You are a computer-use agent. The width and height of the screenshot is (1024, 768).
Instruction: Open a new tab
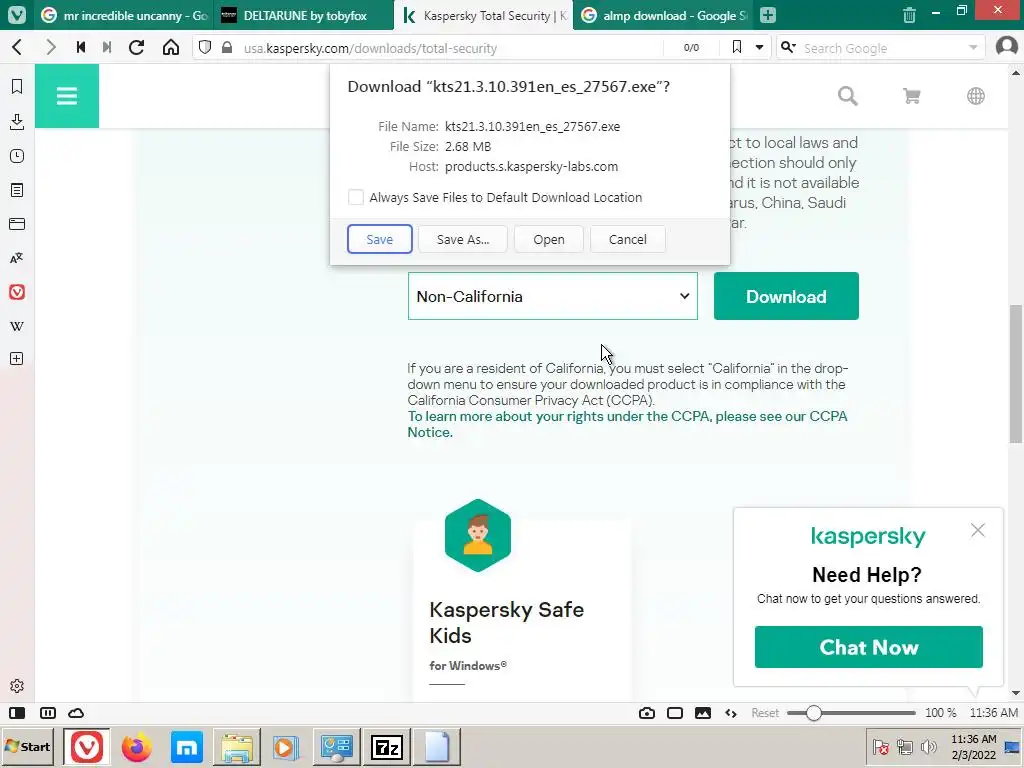pos(768,15)
